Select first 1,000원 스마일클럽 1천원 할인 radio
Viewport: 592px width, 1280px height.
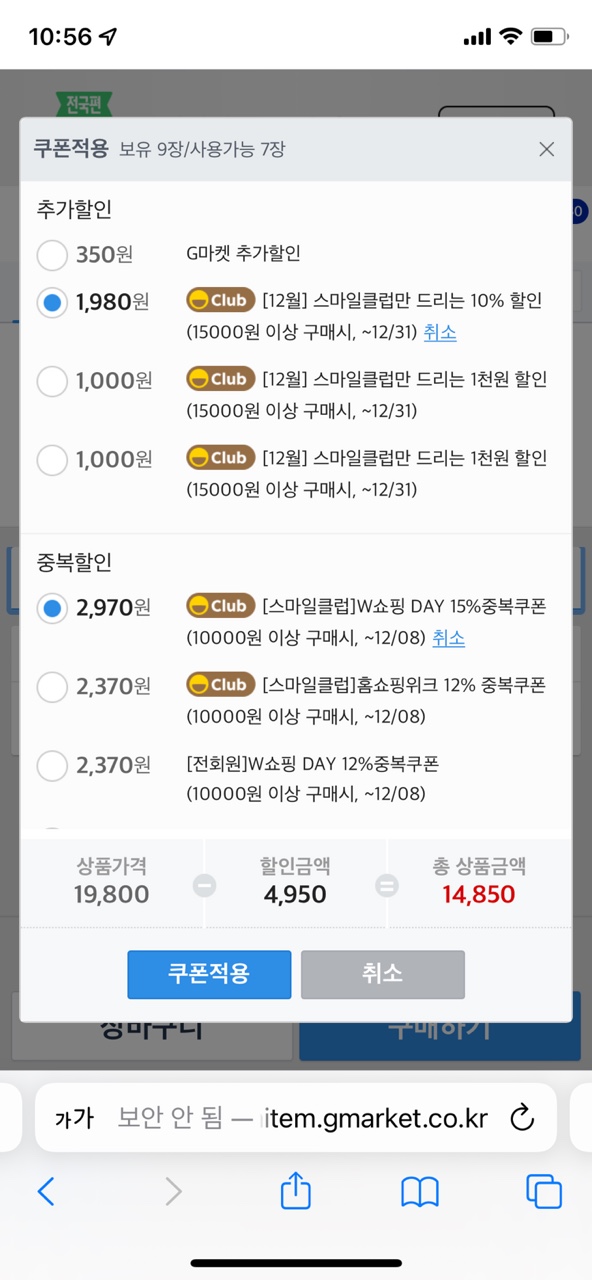(52, 381)
